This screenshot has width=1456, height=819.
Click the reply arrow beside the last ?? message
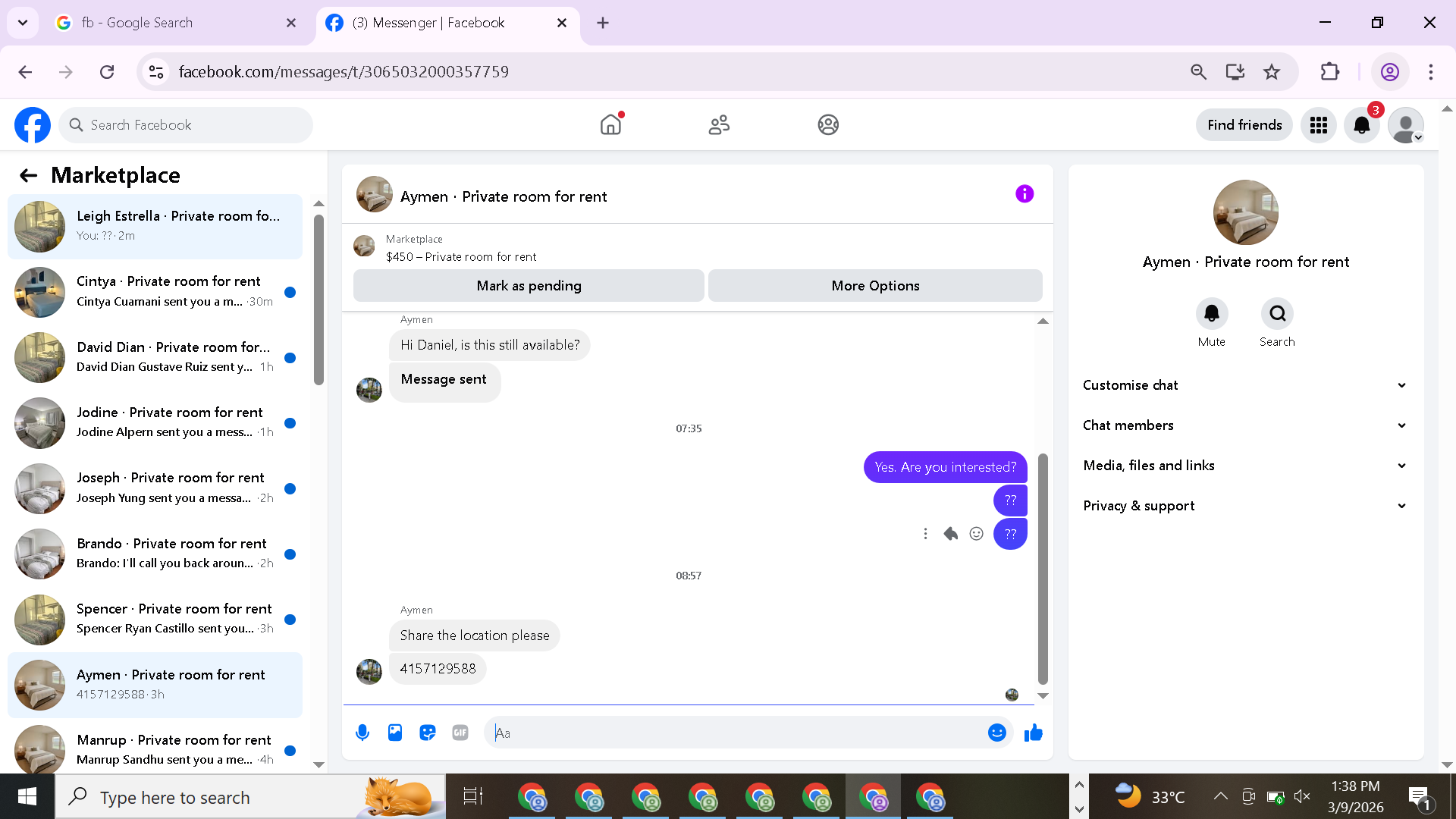point(951,534)
